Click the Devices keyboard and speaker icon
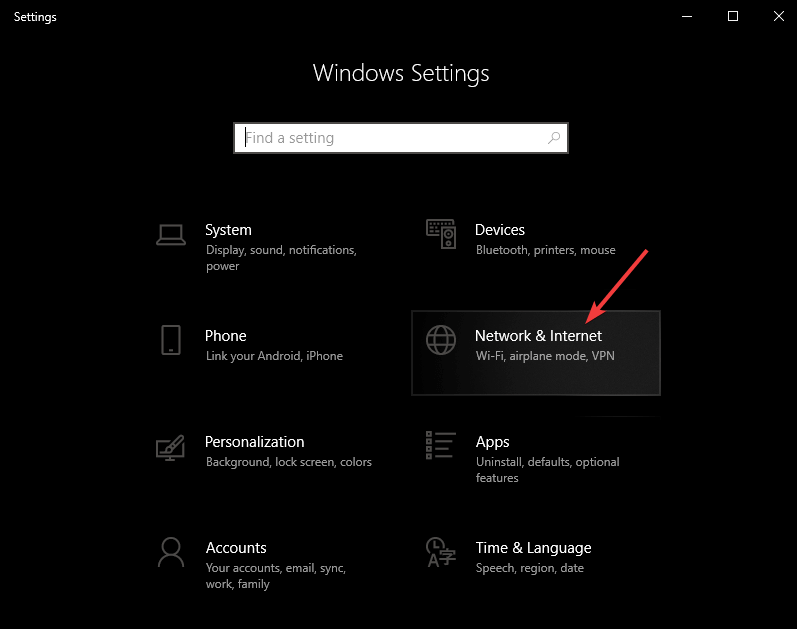 pyautogui.click(x=441, y=234)
